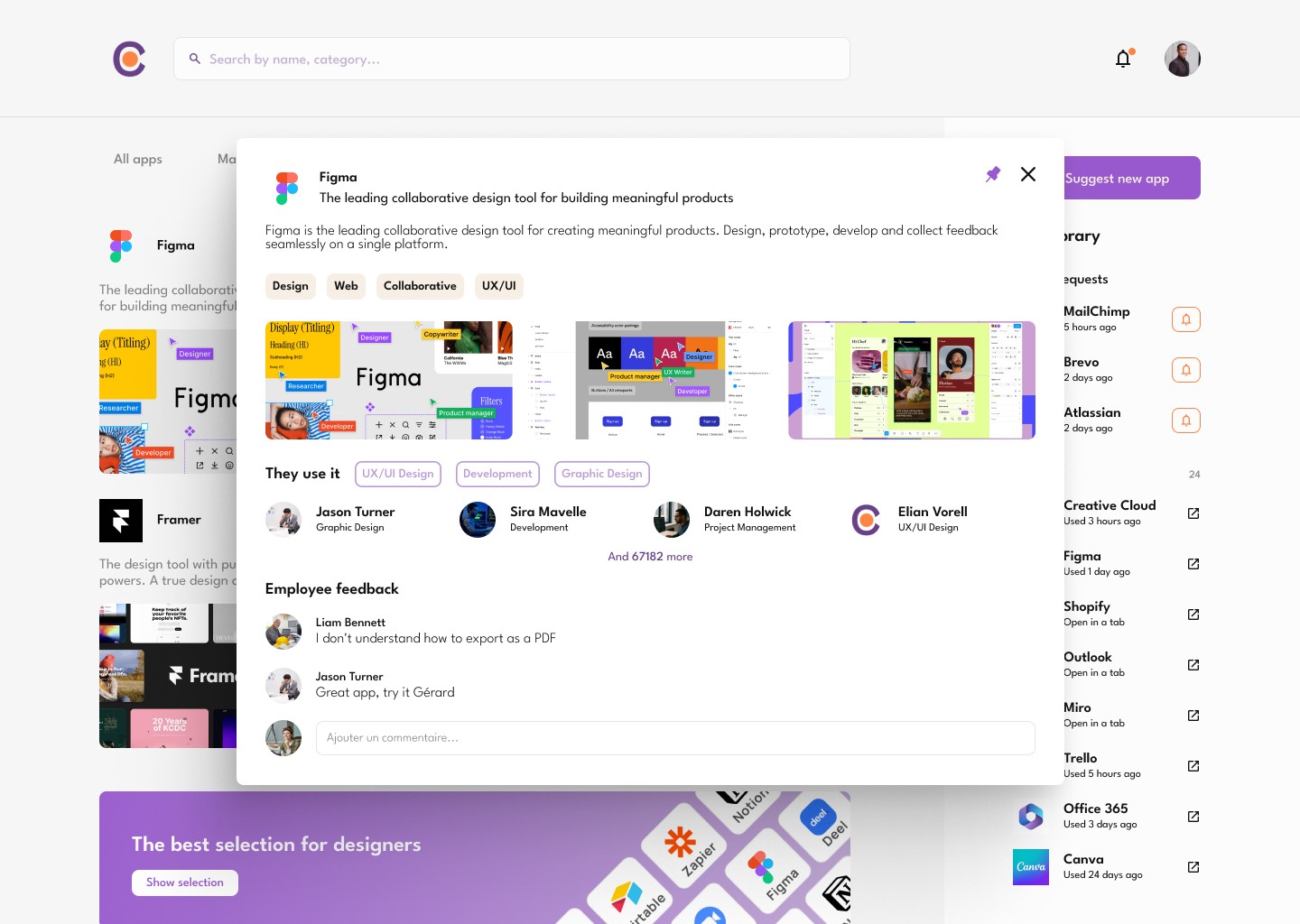The width and height of the screenshot is (1300, 924).
Task: Open Jason Turner's user avatar
Action: point(283,520)
